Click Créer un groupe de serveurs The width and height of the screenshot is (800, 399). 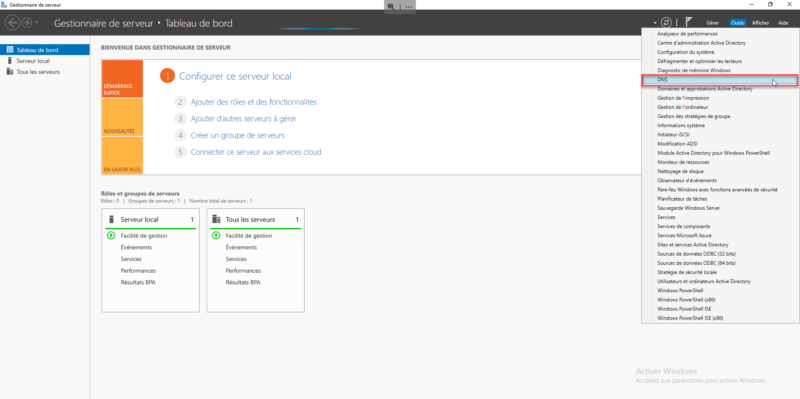[x=238, y=136]
